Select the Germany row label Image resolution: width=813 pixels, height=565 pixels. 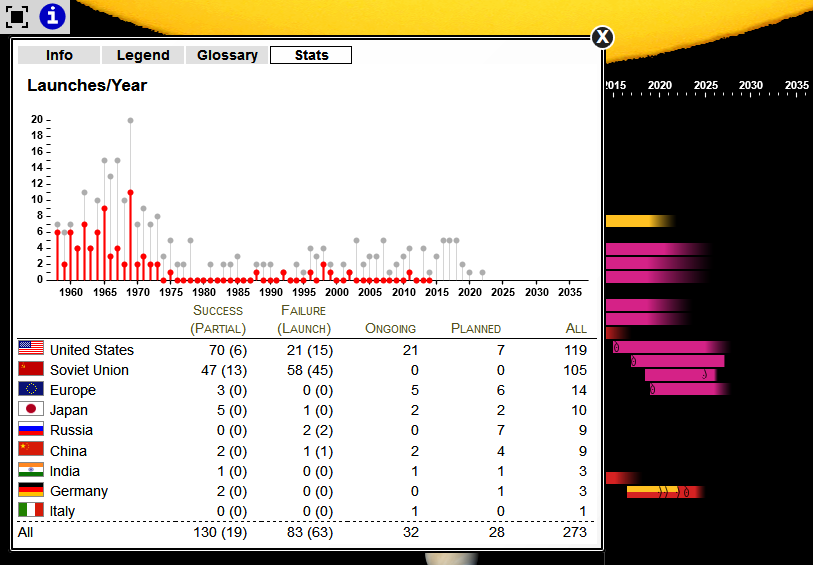(79, 491)
